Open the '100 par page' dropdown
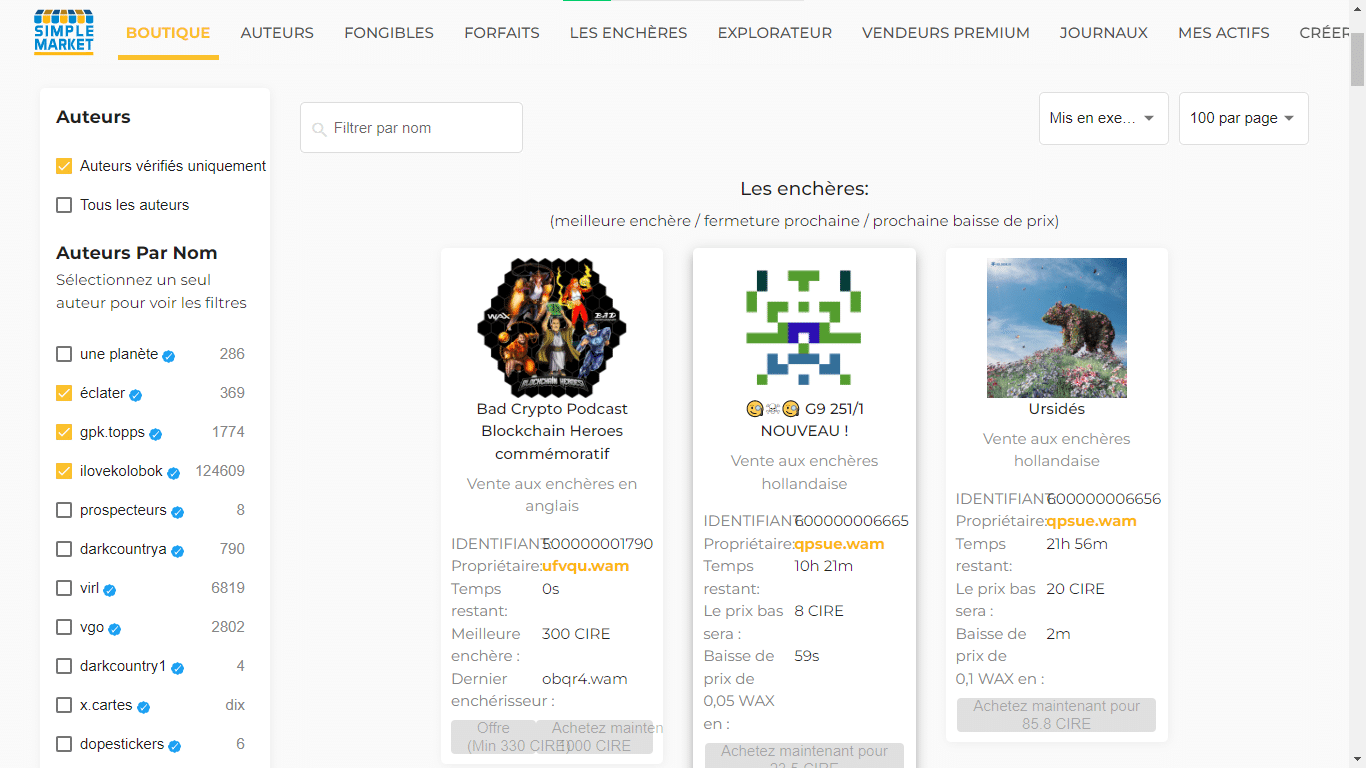 (x=1244, y=118)
